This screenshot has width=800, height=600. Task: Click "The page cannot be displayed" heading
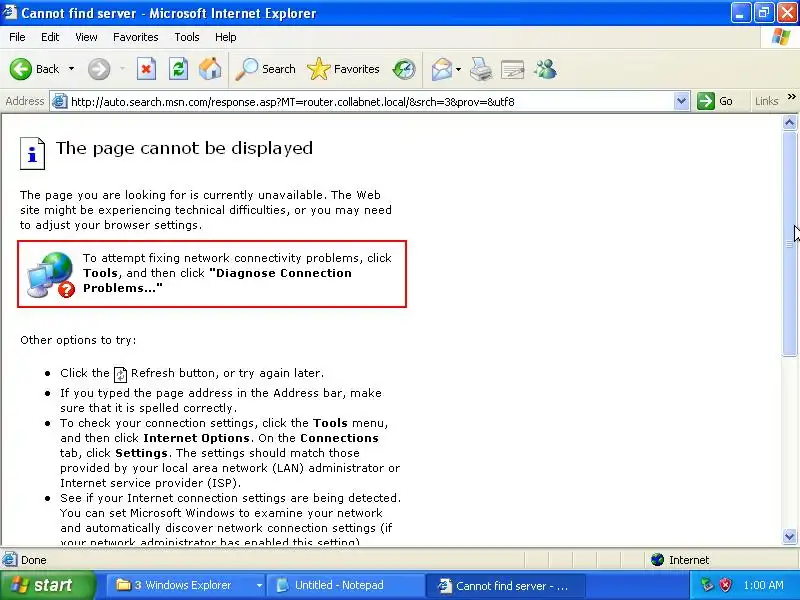(x=184, y=148)
